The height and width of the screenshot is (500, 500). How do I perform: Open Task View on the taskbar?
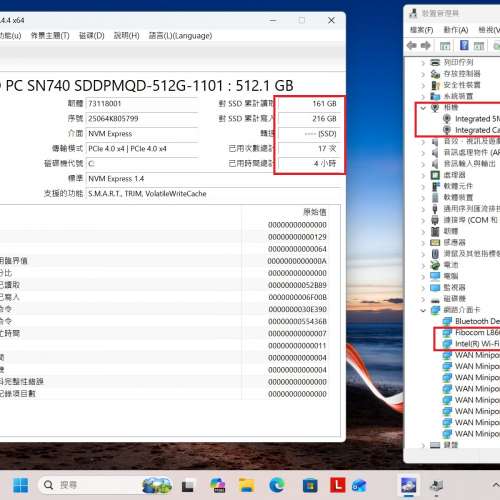click(x=188, y=486)
